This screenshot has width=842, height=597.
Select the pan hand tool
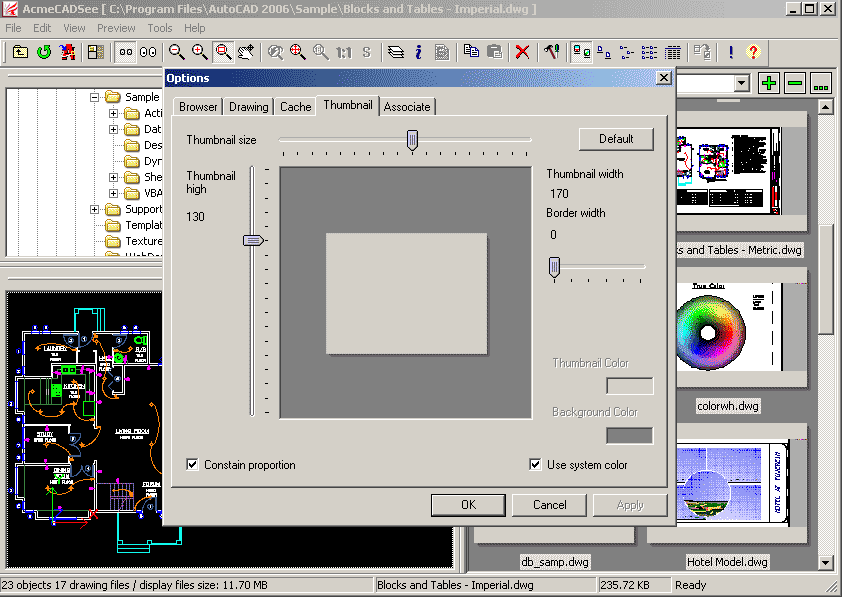(x=246, y=52)
